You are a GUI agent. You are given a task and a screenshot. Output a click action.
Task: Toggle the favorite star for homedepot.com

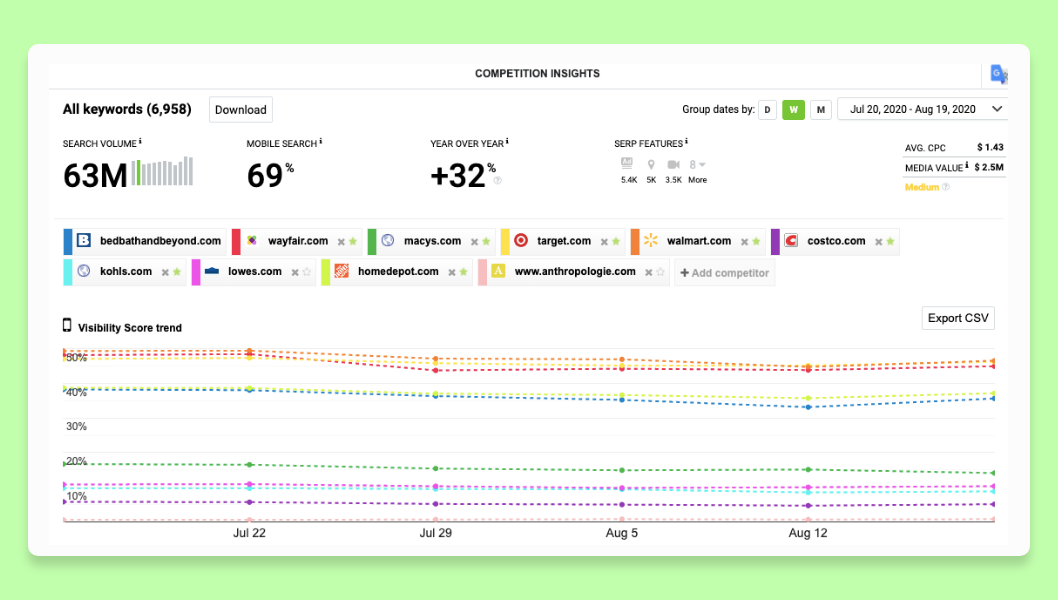464,271
